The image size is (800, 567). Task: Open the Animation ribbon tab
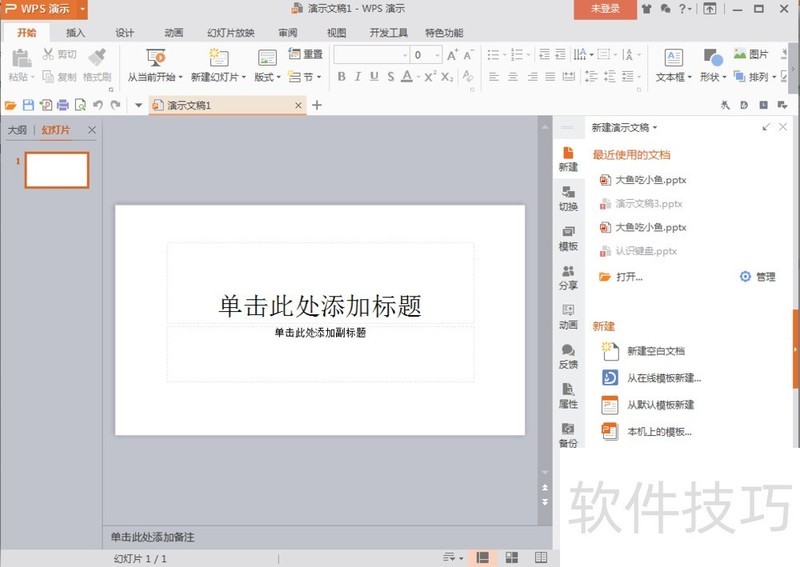click(173, 33)
